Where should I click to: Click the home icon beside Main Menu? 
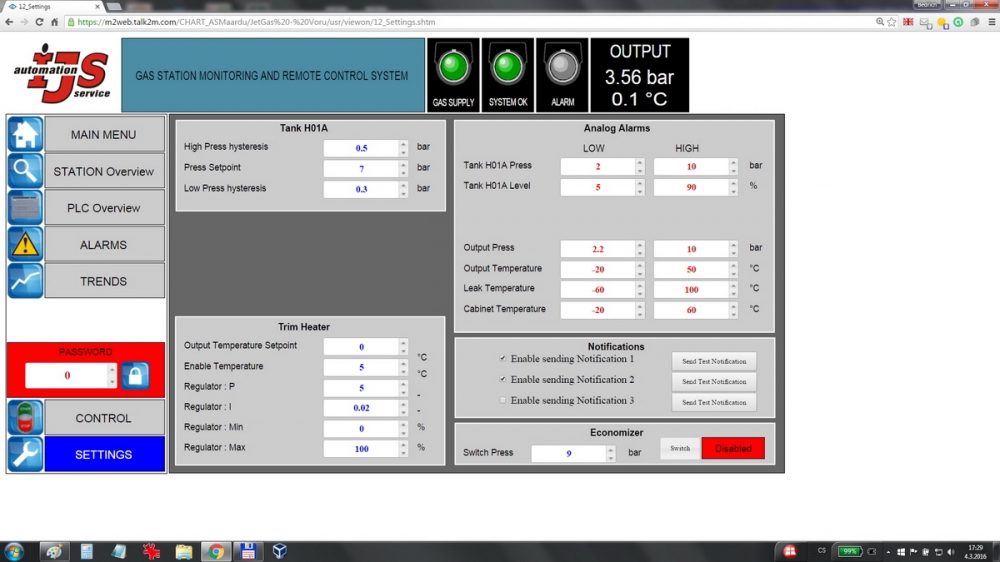25,134
